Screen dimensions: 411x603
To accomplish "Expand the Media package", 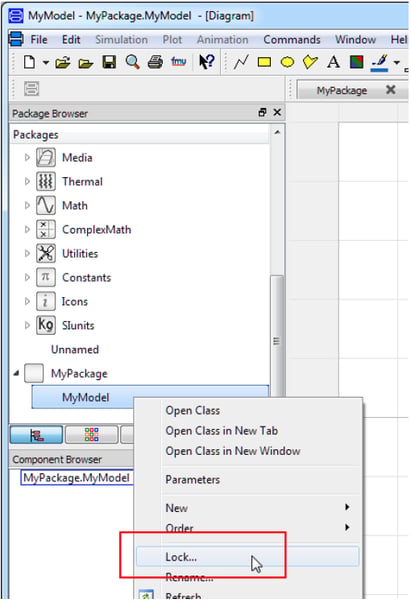I will click(x=27, y=157).
